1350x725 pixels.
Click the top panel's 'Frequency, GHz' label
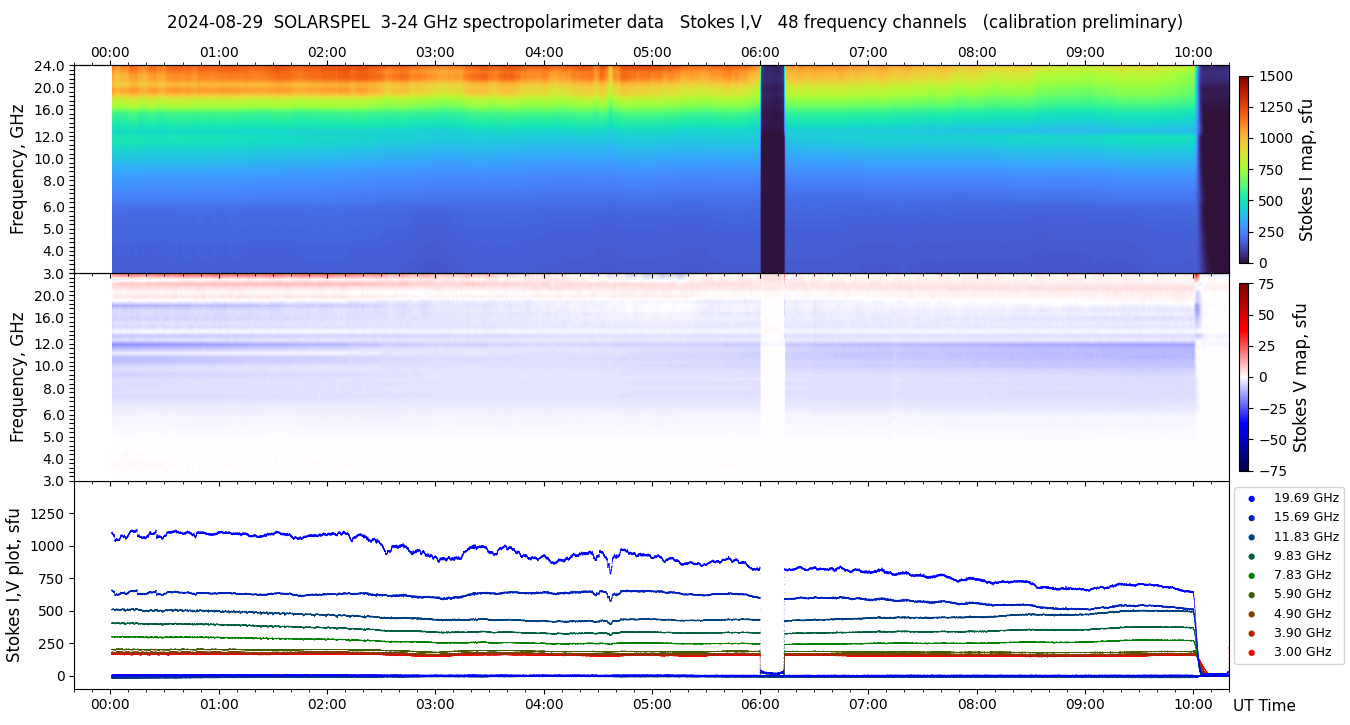(x=17, y=169)
